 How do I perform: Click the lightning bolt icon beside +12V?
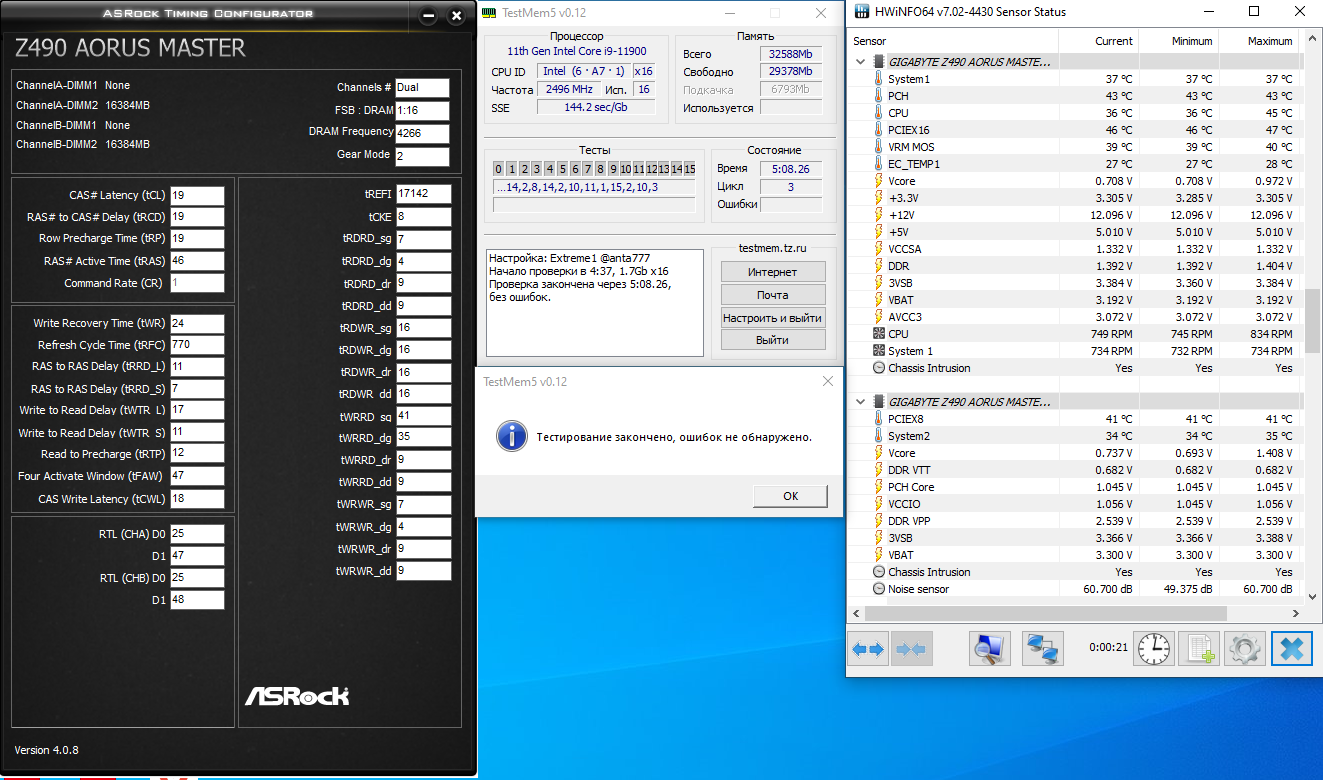(x=878, y=215)
